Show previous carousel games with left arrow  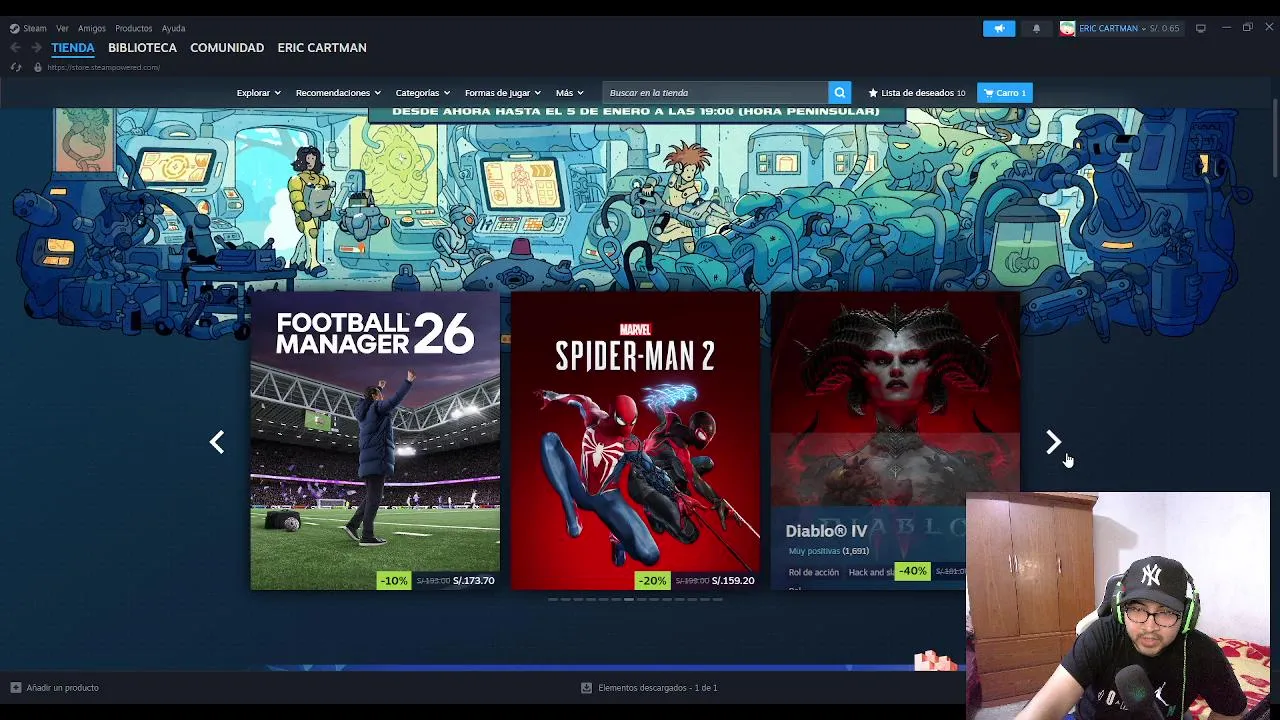click(x=216, y=442)
